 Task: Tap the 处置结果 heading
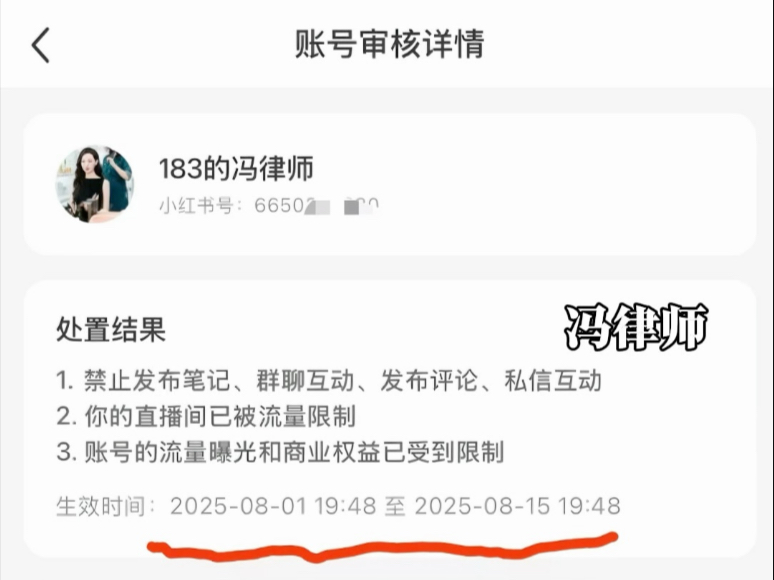point(111,329)
